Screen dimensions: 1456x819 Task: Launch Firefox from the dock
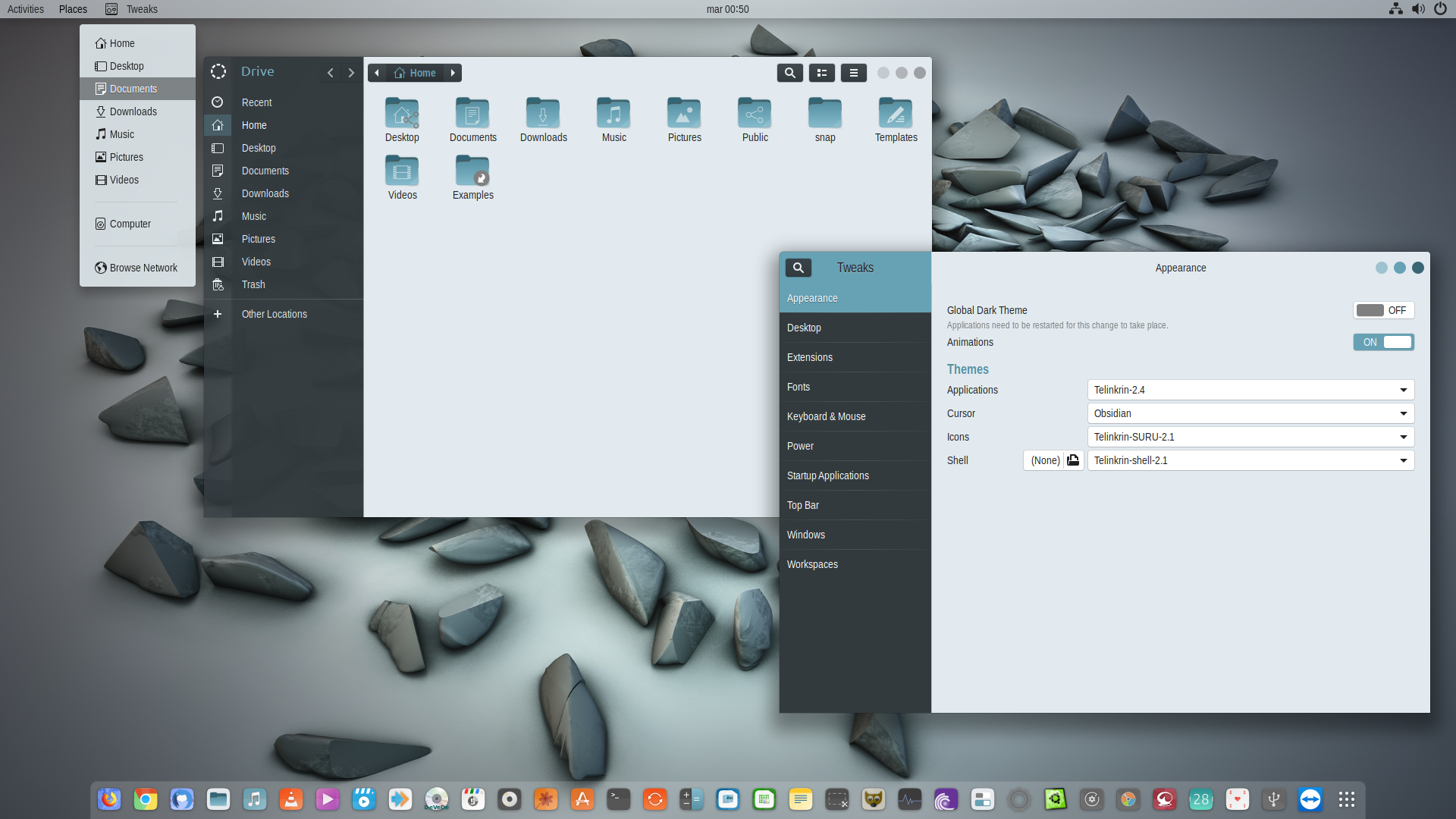click(x=109, y=799)
